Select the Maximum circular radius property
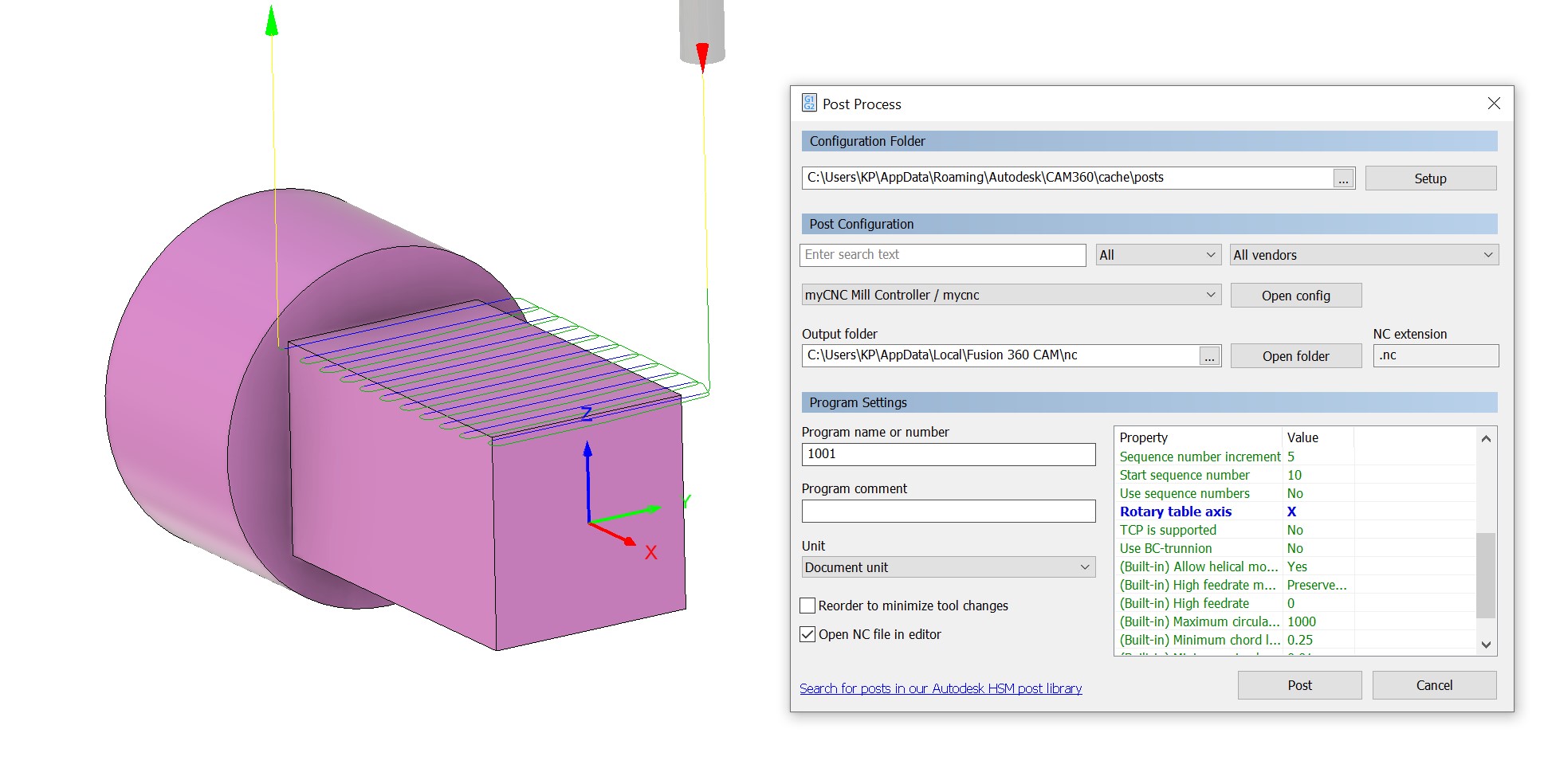 click(x=1200, y=621)
